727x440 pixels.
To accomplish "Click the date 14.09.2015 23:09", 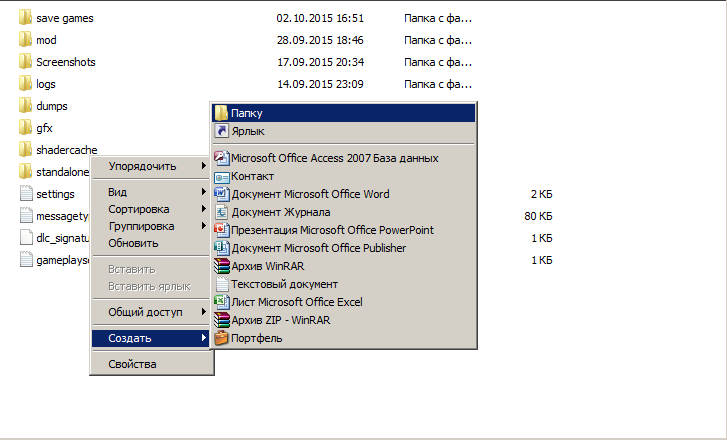I will pyautogui.click(x=320, y=84).
